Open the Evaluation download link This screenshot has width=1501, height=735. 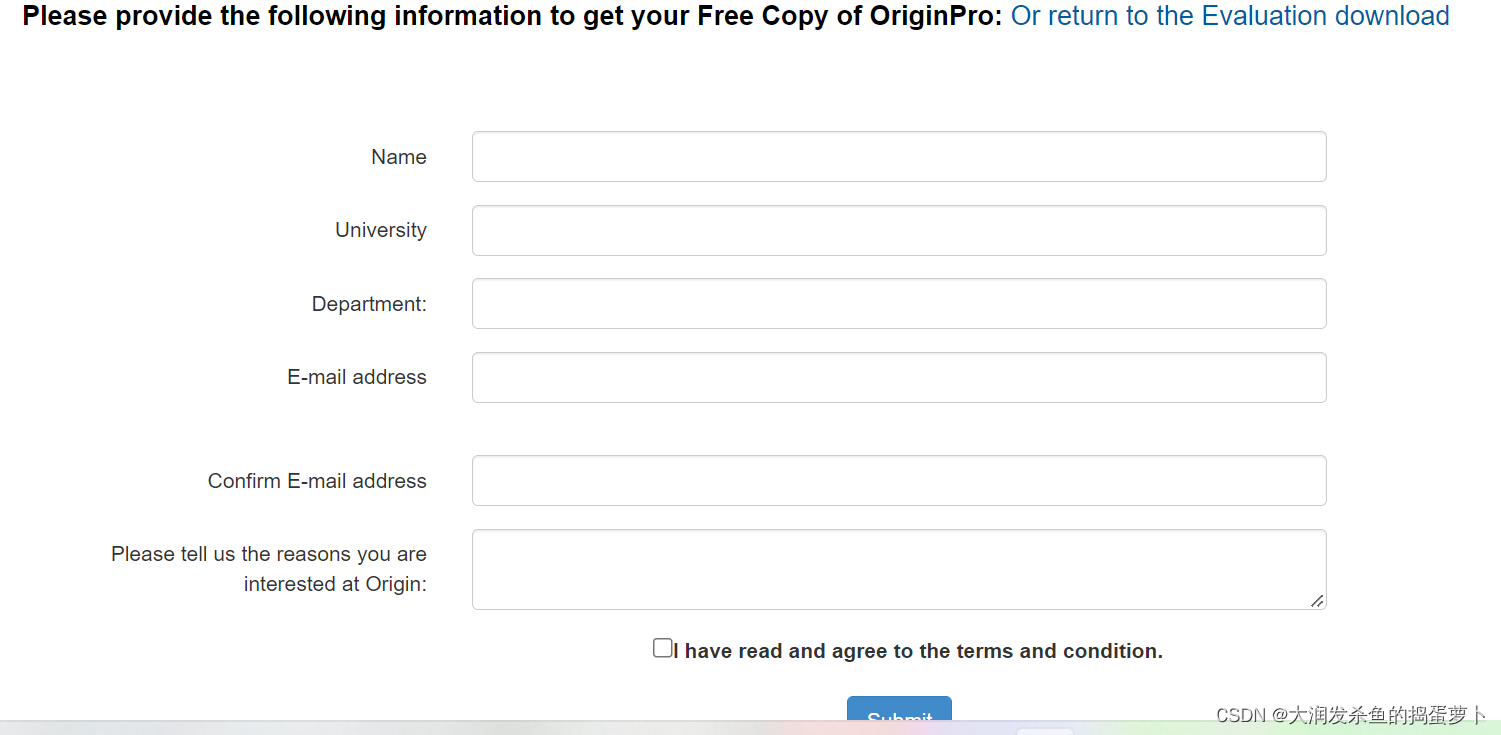point(1229,15)
